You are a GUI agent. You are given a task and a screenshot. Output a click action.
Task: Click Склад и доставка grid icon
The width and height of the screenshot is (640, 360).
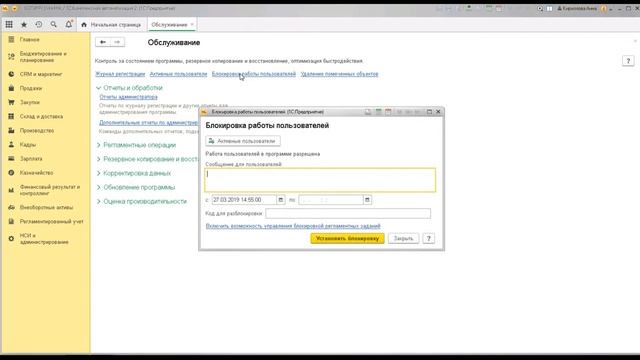pos(11,116)
